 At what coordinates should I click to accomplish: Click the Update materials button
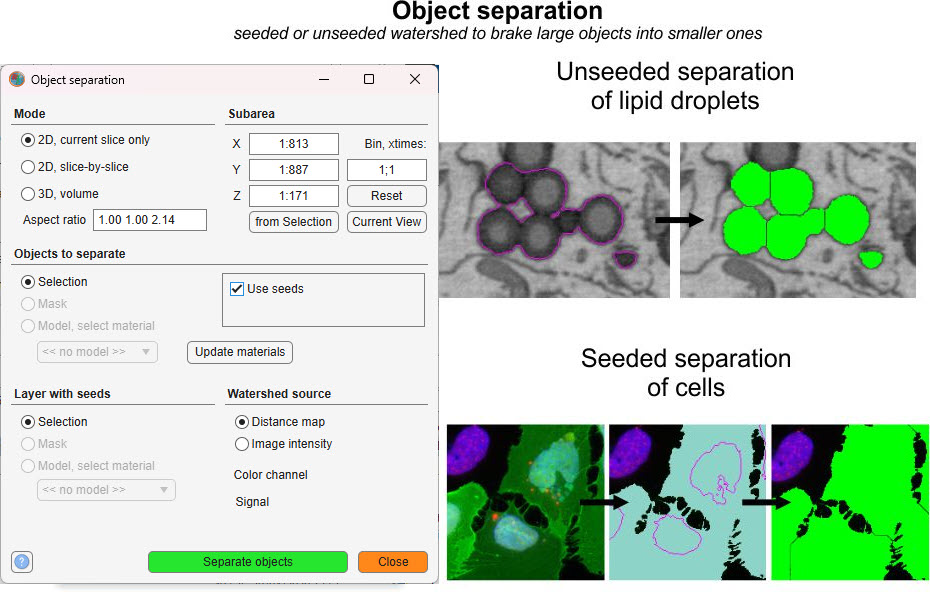pyautogui.click(x=240, y=352)
